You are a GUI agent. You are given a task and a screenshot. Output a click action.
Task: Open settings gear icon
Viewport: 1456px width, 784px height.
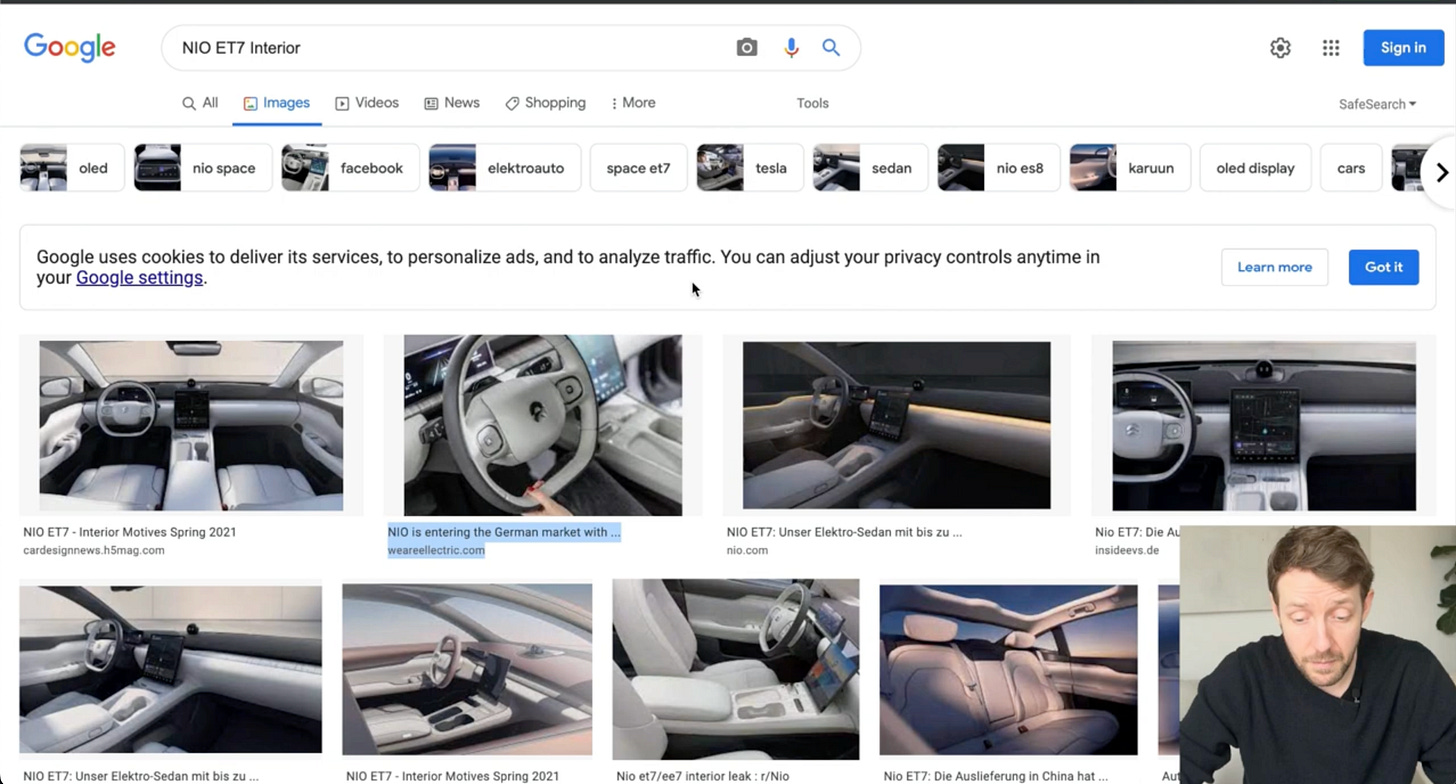tap(1280, 48)
